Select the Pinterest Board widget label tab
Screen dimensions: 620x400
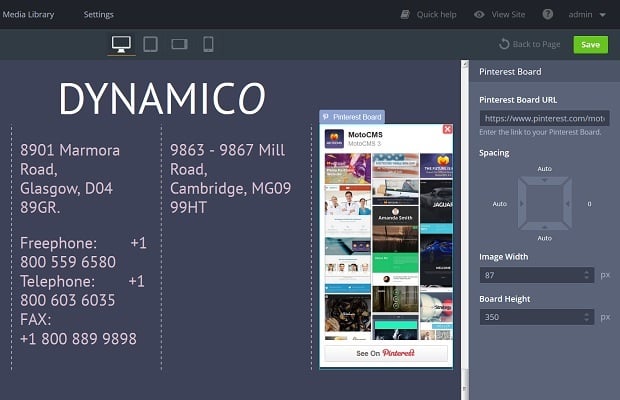(x=351, y=117)
